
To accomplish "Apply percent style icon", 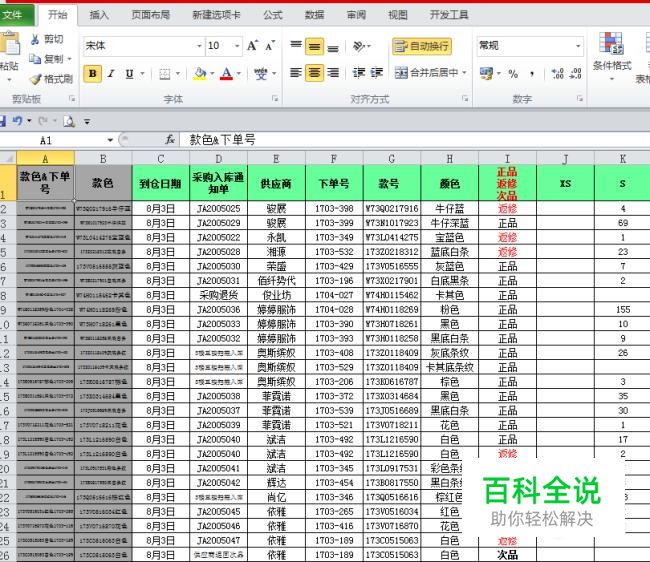I will (513, 74).
